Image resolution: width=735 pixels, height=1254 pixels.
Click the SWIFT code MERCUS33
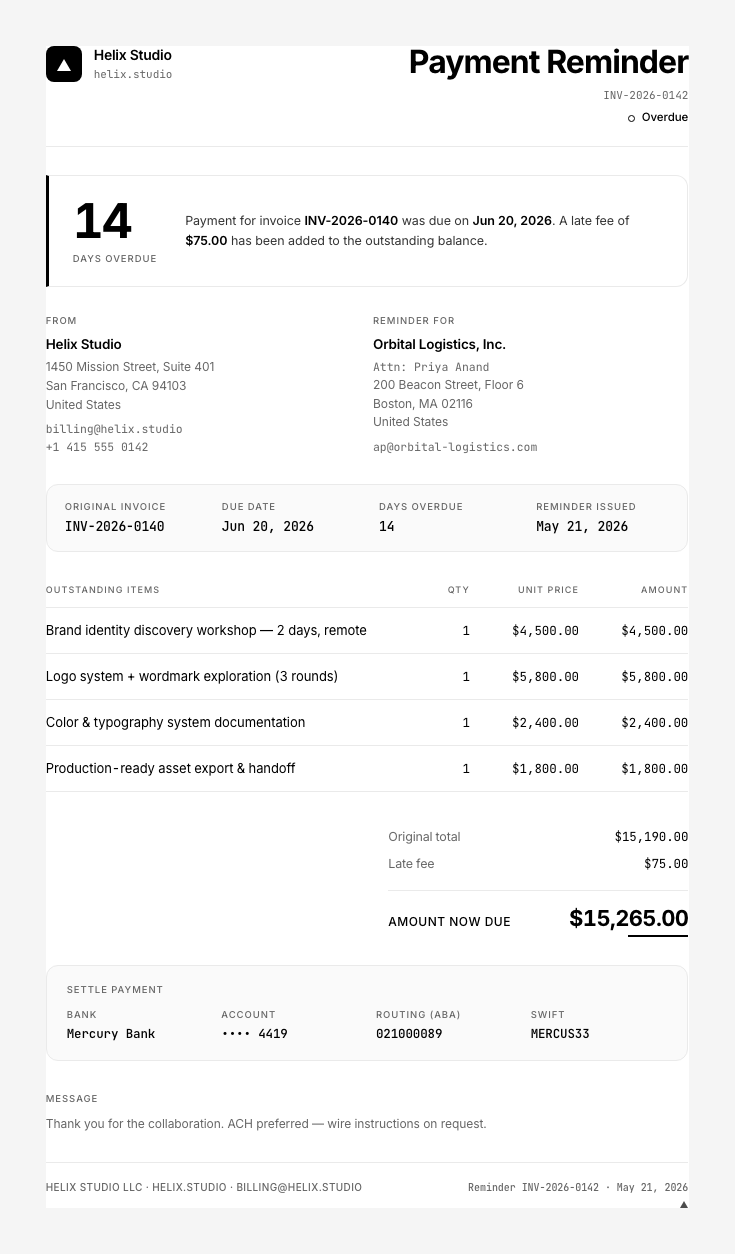click(x=560, y=1034)
